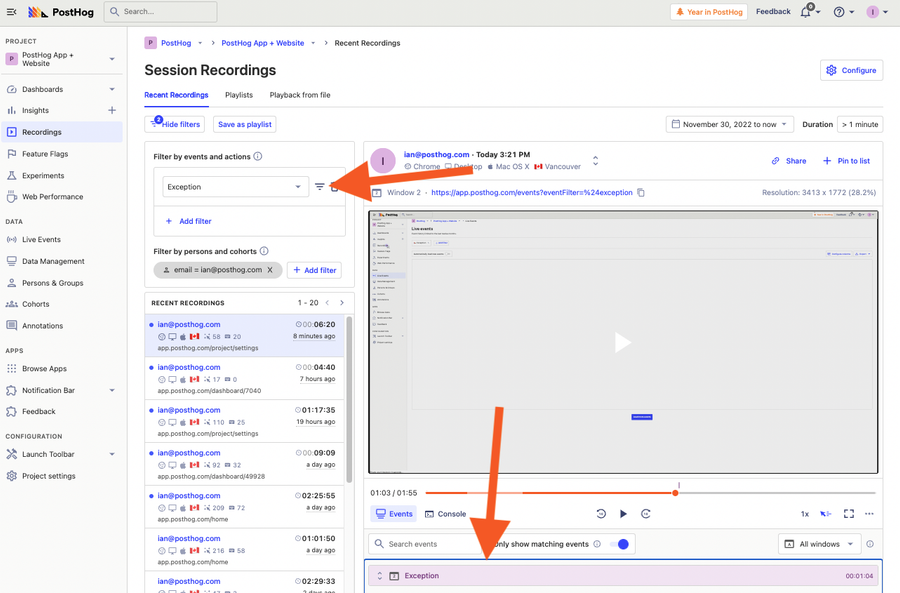Screen dimensions: 900x593
Task: Skip forward 10 seconds
Action: click(x=646, y=514)
